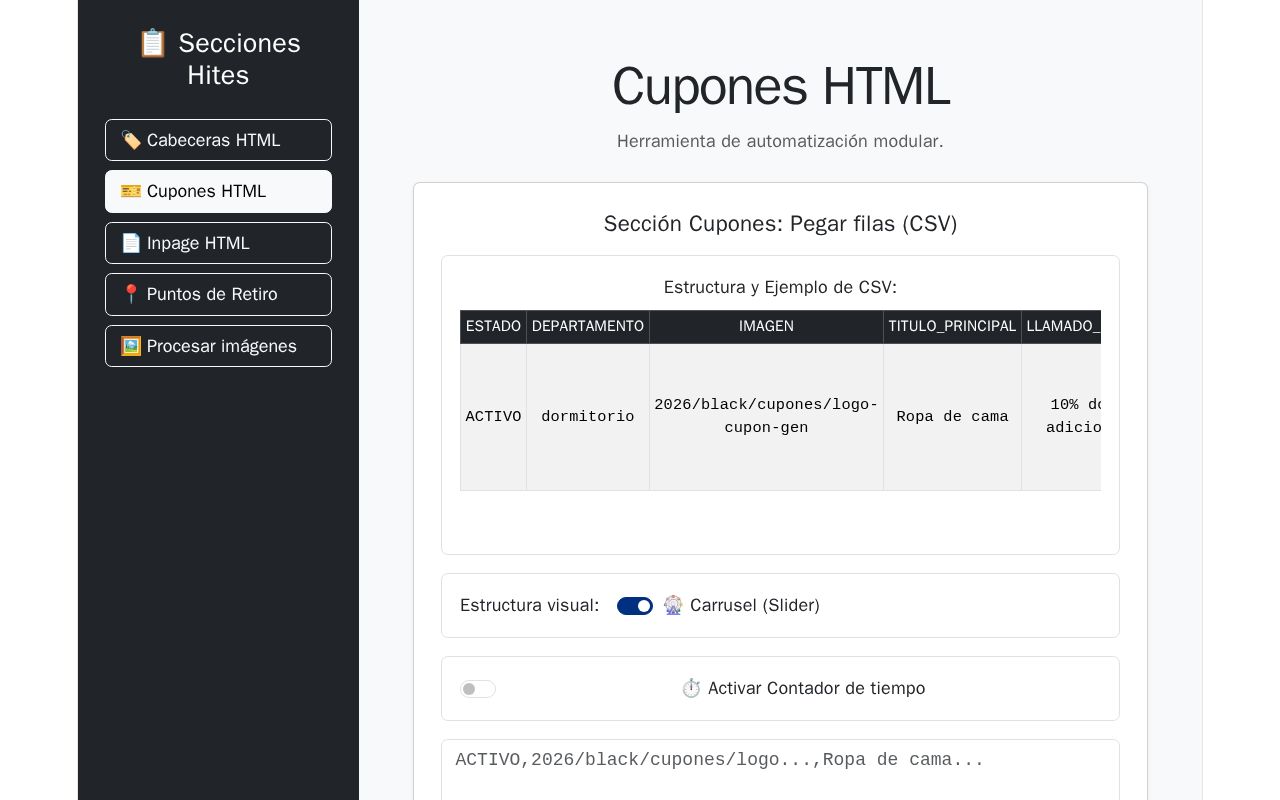Click the TITULO_PRINCIPAL column header
1280x800 pixels.
click(952, 326)
